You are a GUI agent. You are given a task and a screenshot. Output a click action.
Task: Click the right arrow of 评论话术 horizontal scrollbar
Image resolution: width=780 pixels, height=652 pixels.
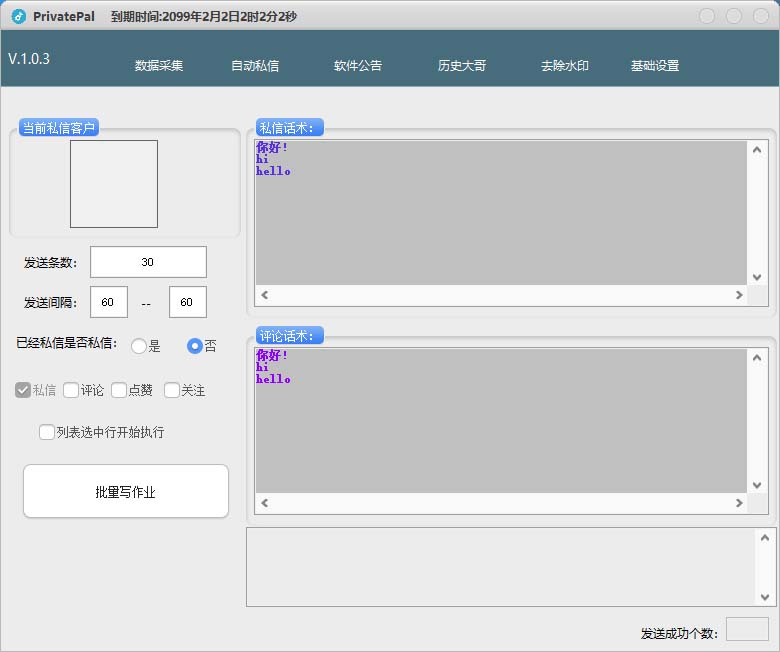pyautogui.click(x=739, y=503)
